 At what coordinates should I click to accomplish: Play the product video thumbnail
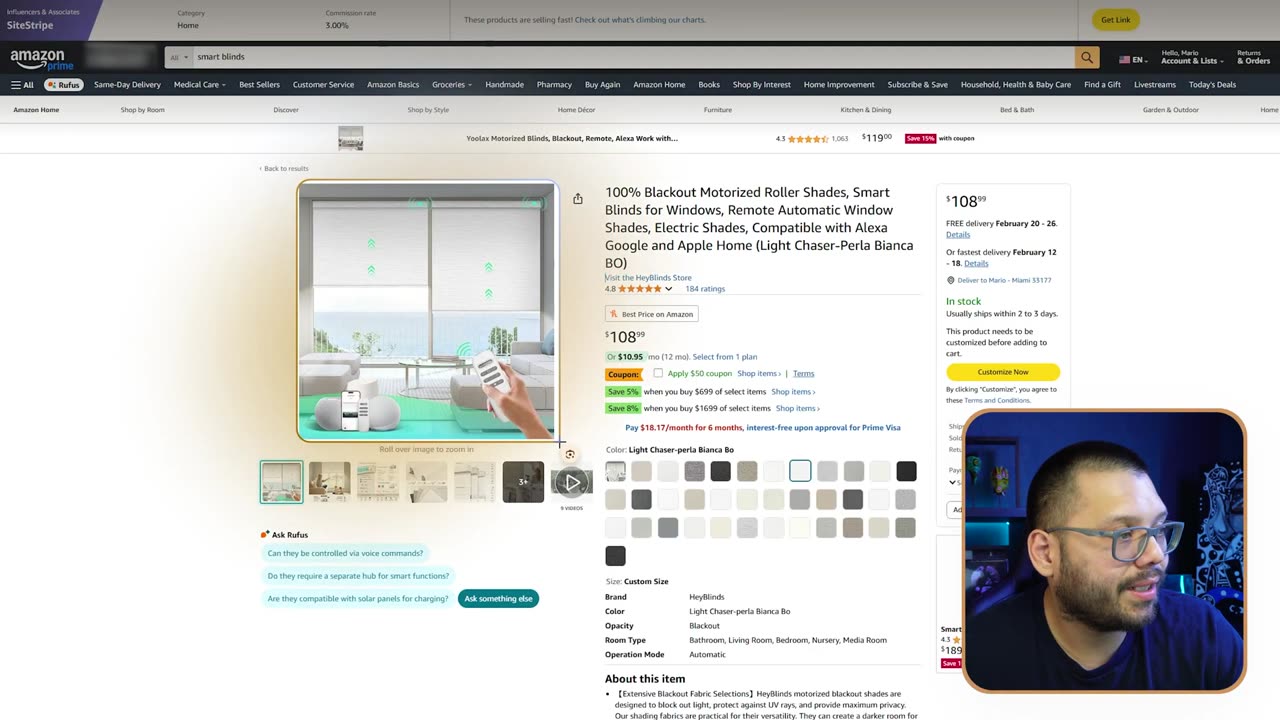[x=571, y=482]
